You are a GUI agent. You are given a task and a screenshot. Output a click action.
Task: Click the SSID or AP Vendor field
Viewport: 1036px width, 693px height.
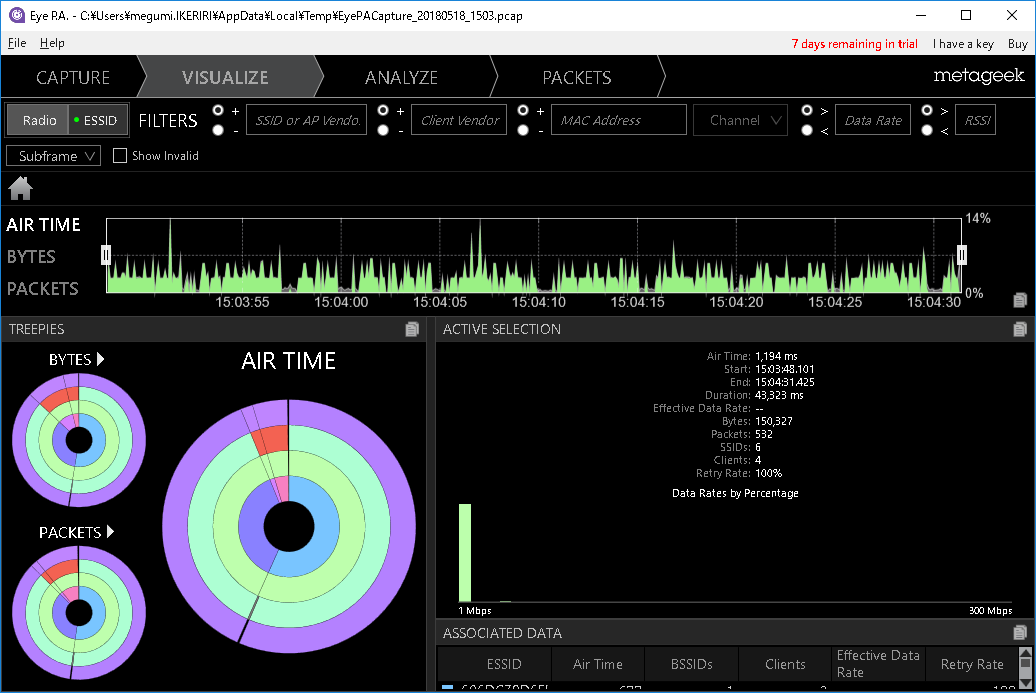[x=307, y=120]
